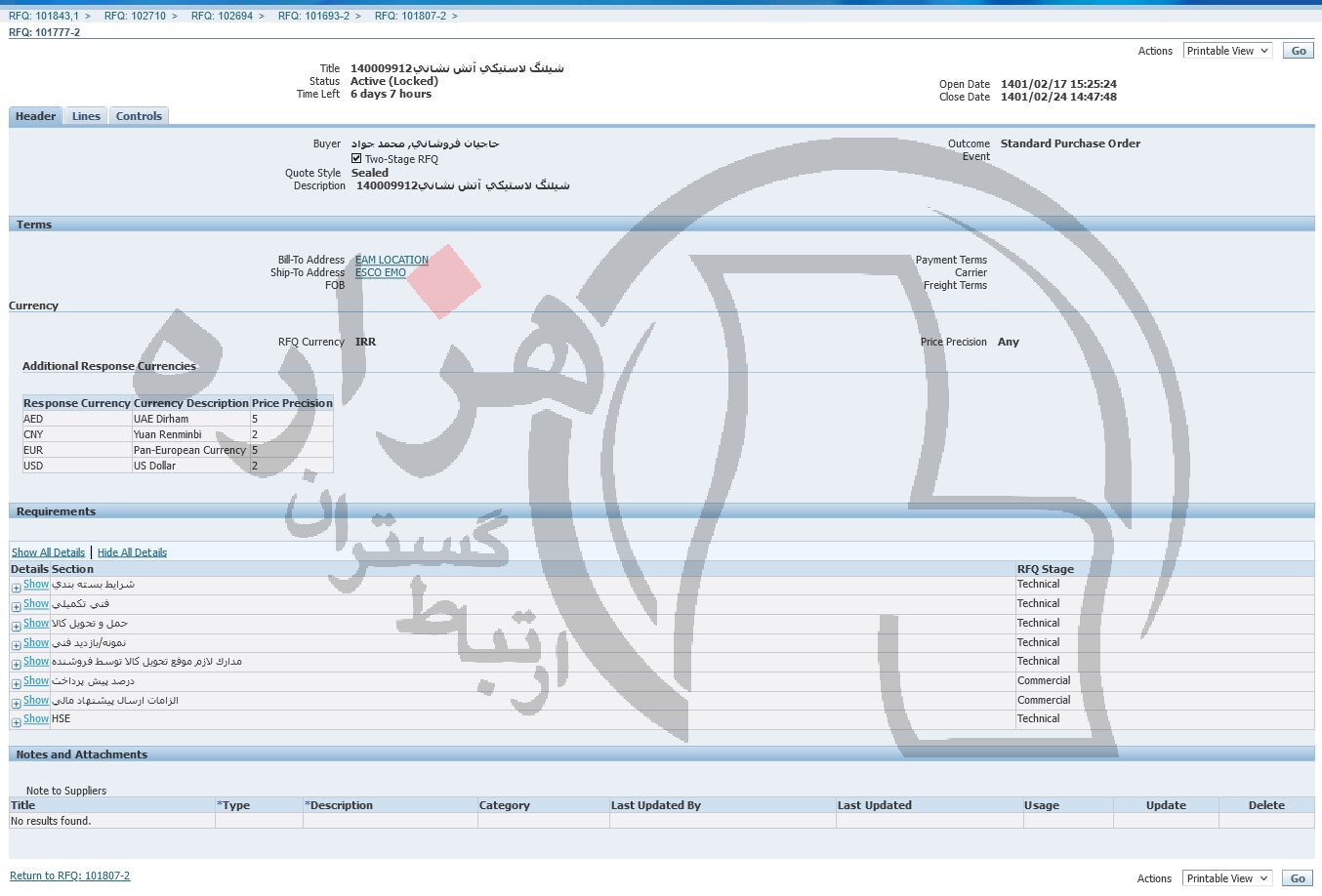Switch to the Controls tab

(139, 116)
